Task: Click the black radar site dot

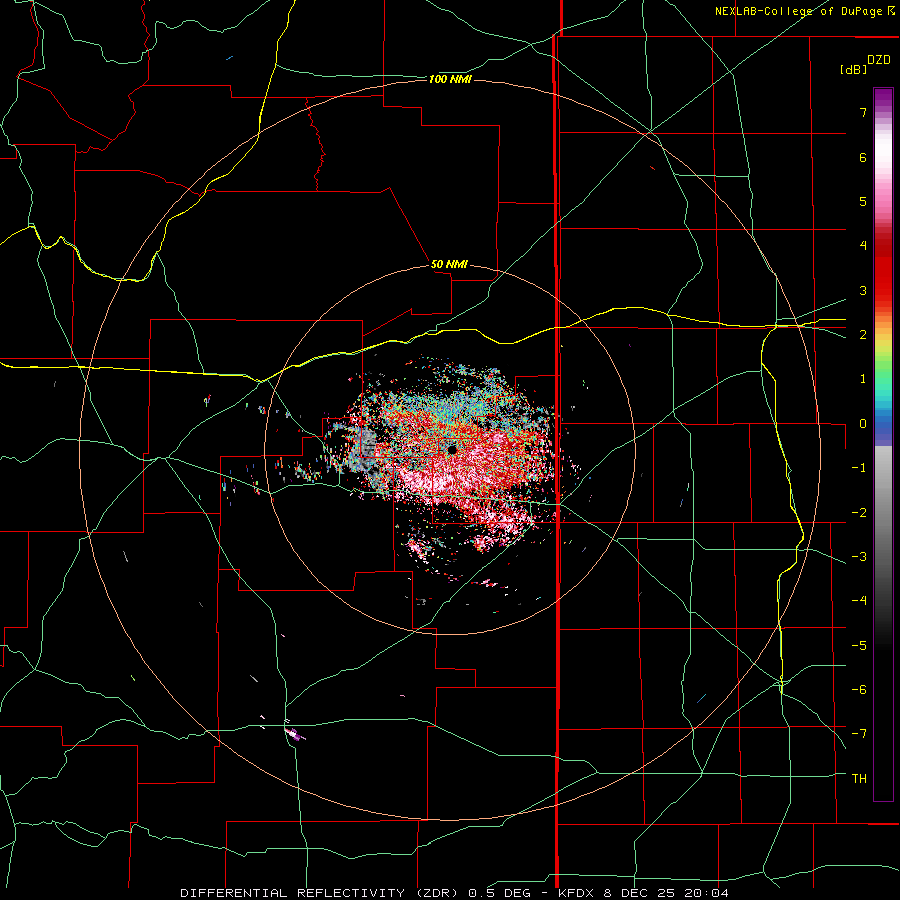Action: tap(452, 450)
